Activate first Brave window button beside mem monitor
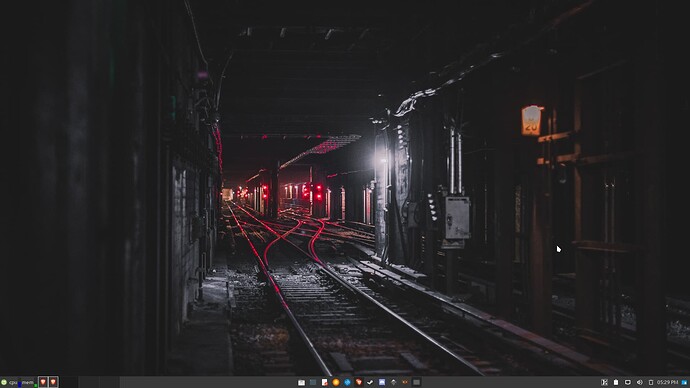Viewport: 690px width, 388px height. (x=43, y=382)
